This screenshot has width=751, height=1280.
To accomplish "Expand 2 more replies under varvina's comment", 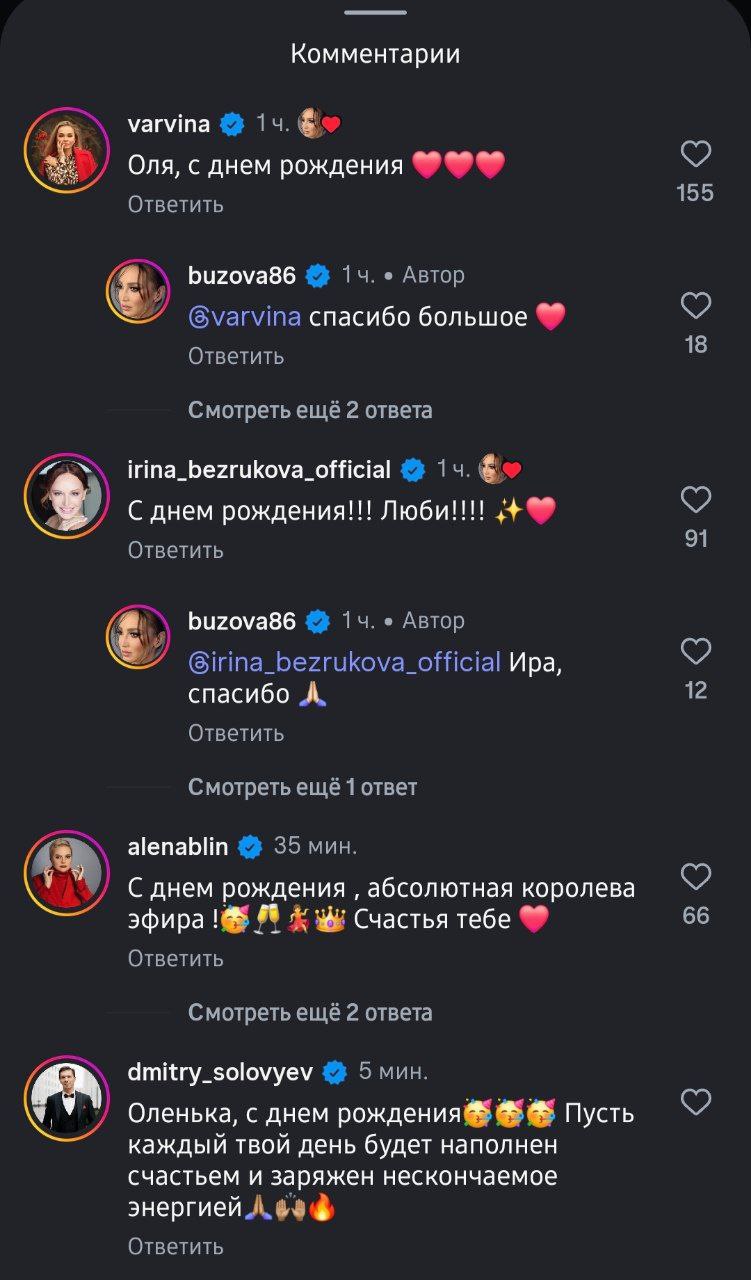I will pyautogui.click(x=310, y=410).
